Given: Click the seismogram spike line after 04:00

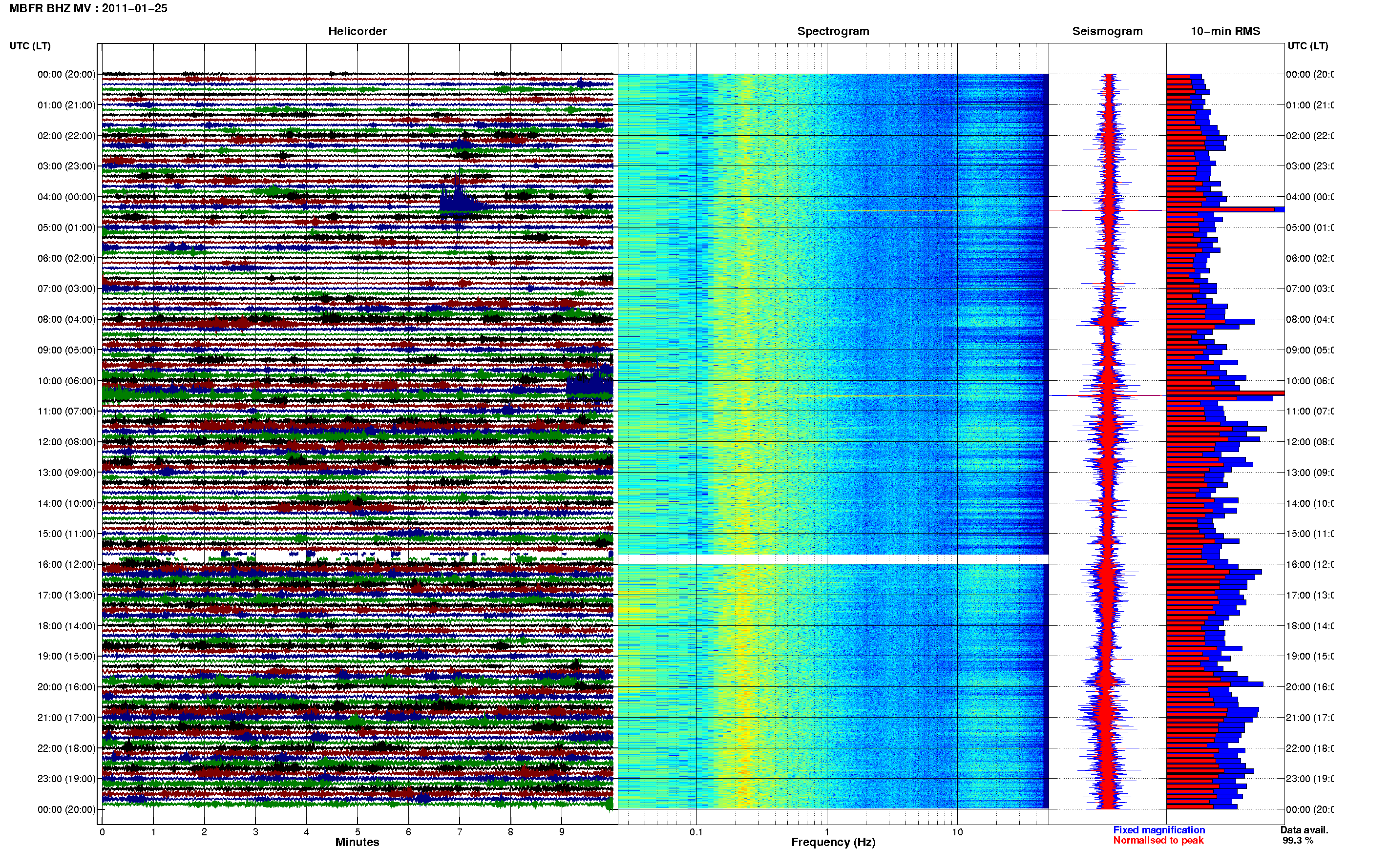Looking at the screenshot, I should pos(1107,210).
